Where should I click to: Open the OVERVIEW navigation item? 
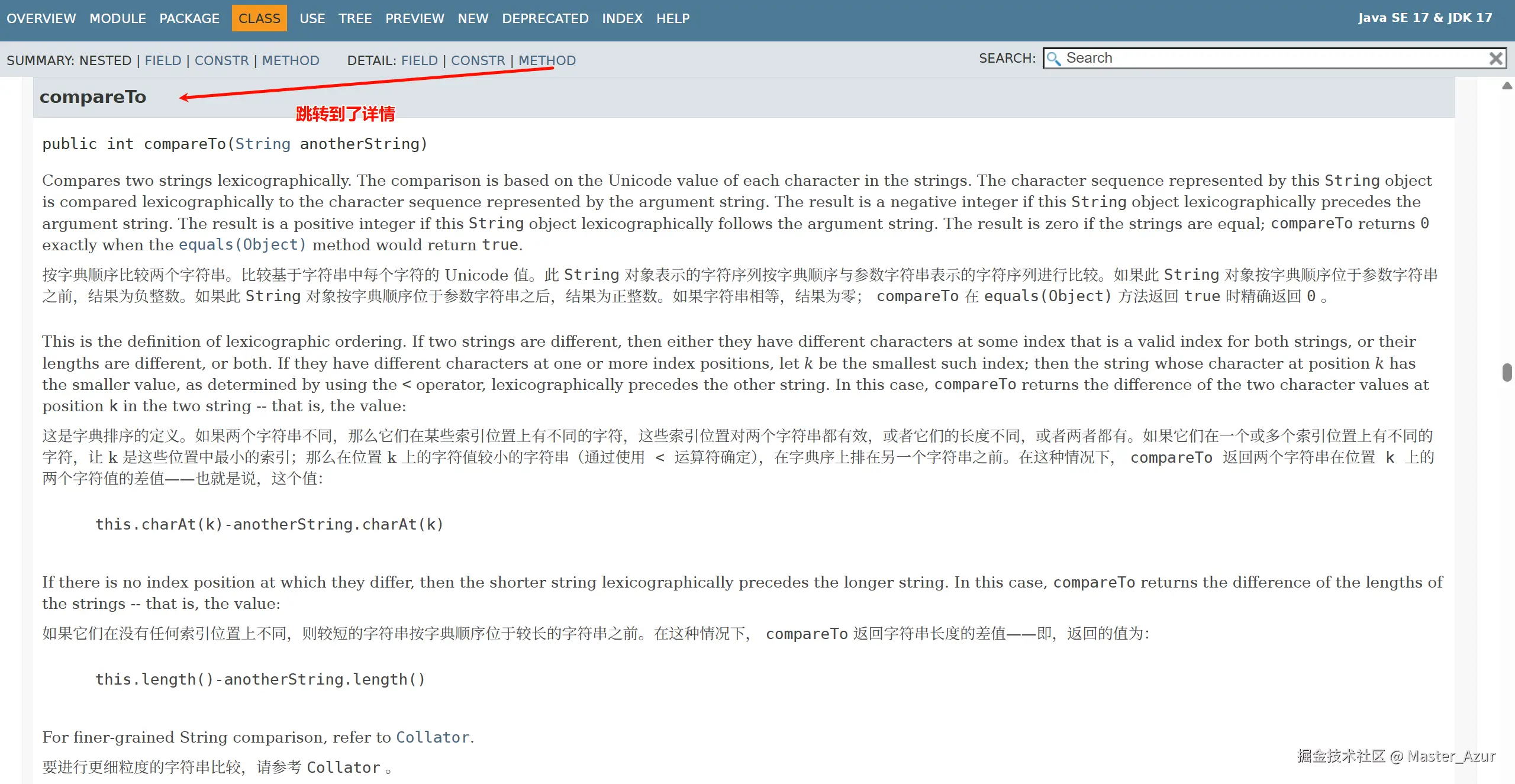[41, 18]
